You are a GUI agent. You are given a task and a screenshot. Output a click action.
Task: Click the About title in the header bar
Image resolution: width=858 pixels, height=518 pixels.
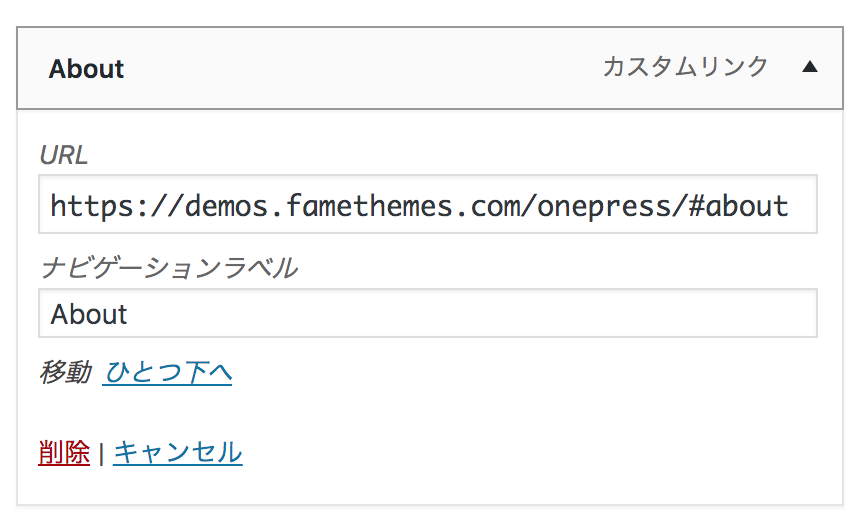click(86, 69)
